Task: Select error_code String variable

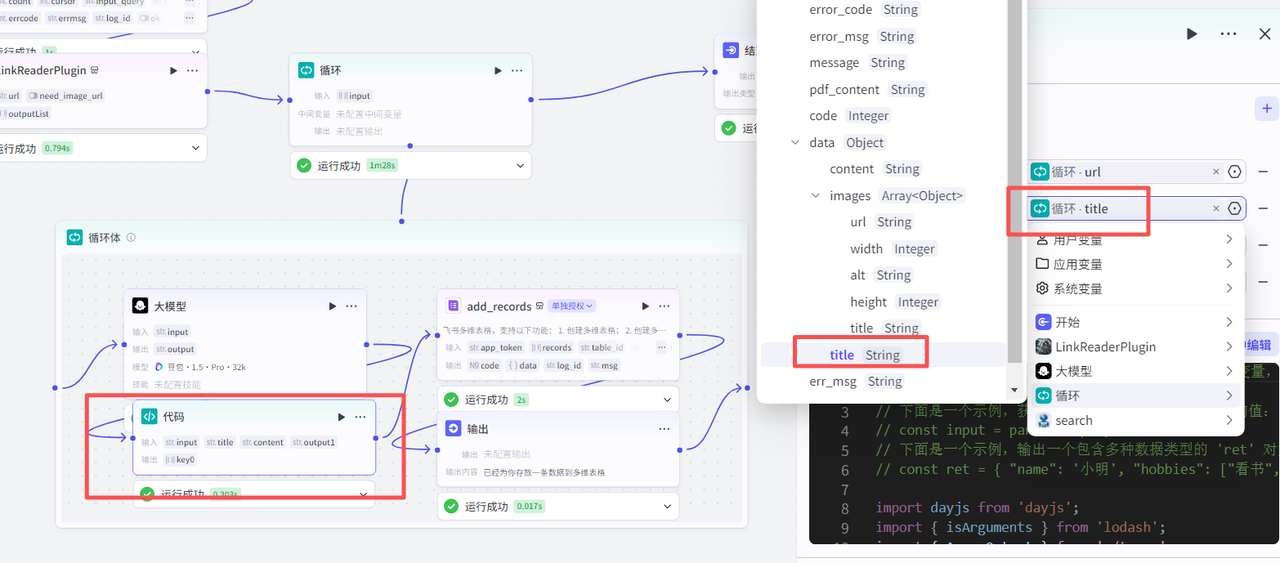Action: coord(864,10)
